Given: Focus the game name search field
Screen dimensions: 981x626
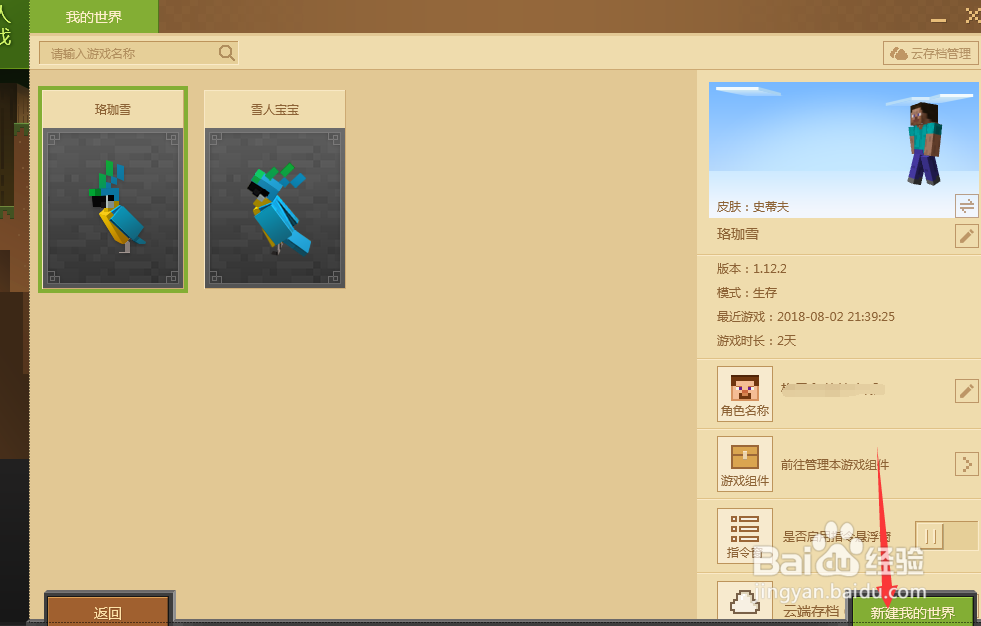Looking at the screenshot, I should tap(138, 53).
